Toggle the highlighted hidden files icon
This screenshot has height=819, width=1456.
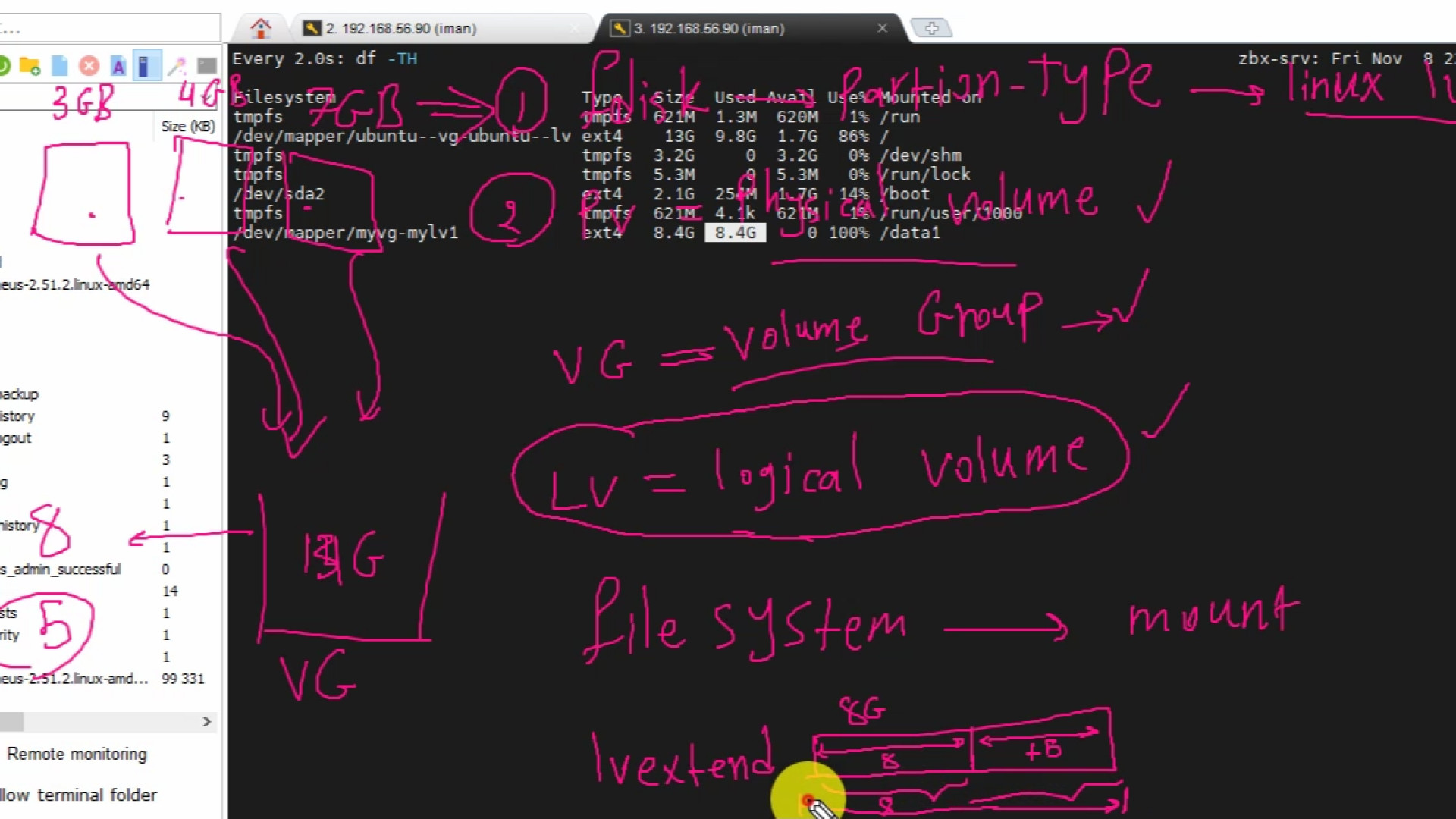point(146,67)
